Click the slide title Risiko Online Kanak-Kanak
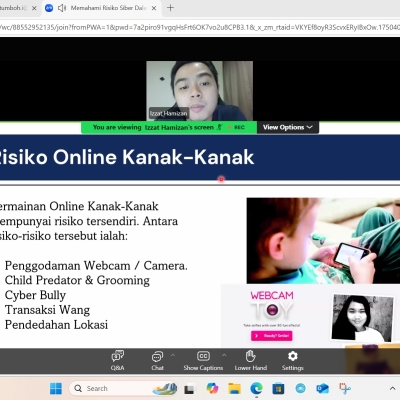 127,157
